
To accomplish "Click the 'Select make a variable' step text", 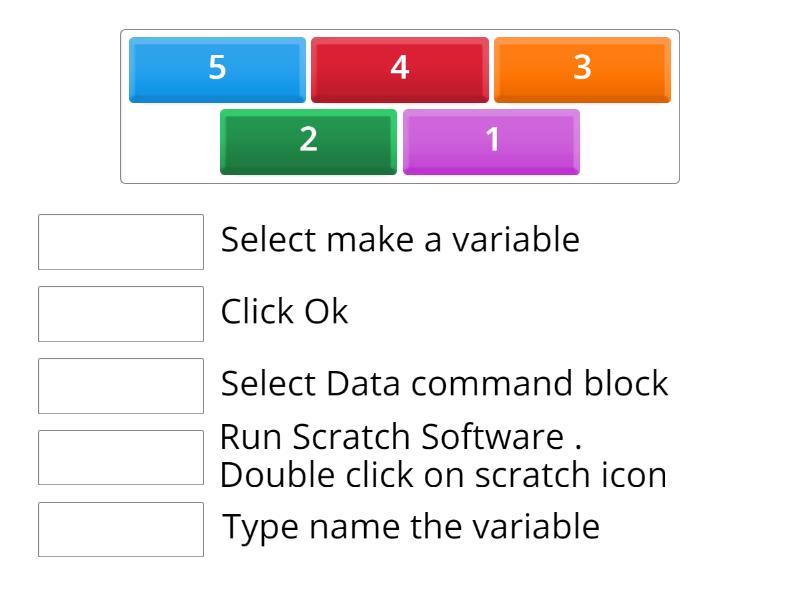I will 400,240.
